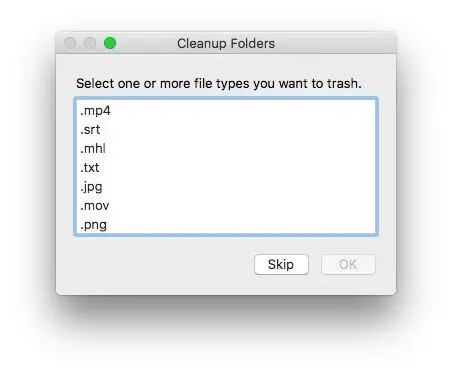Click the grey dialog area beneath the OK button
Screen dimensions: 452x375
(x=348, y=284)
